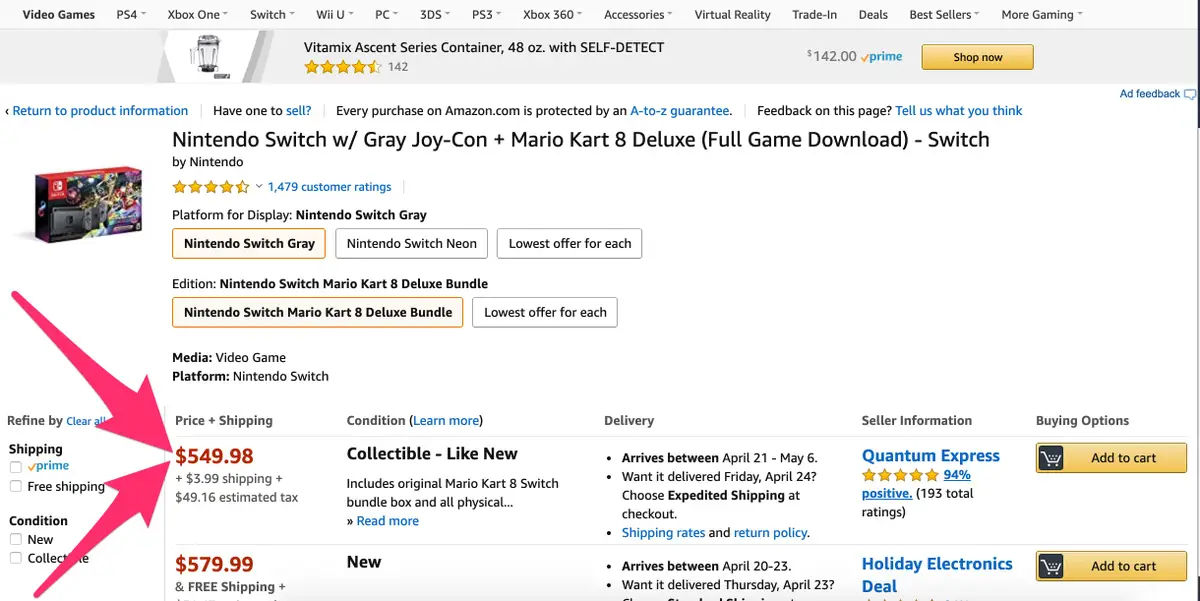
Task: Expand the Best Sellers dropdown
Action: point(944,15)
